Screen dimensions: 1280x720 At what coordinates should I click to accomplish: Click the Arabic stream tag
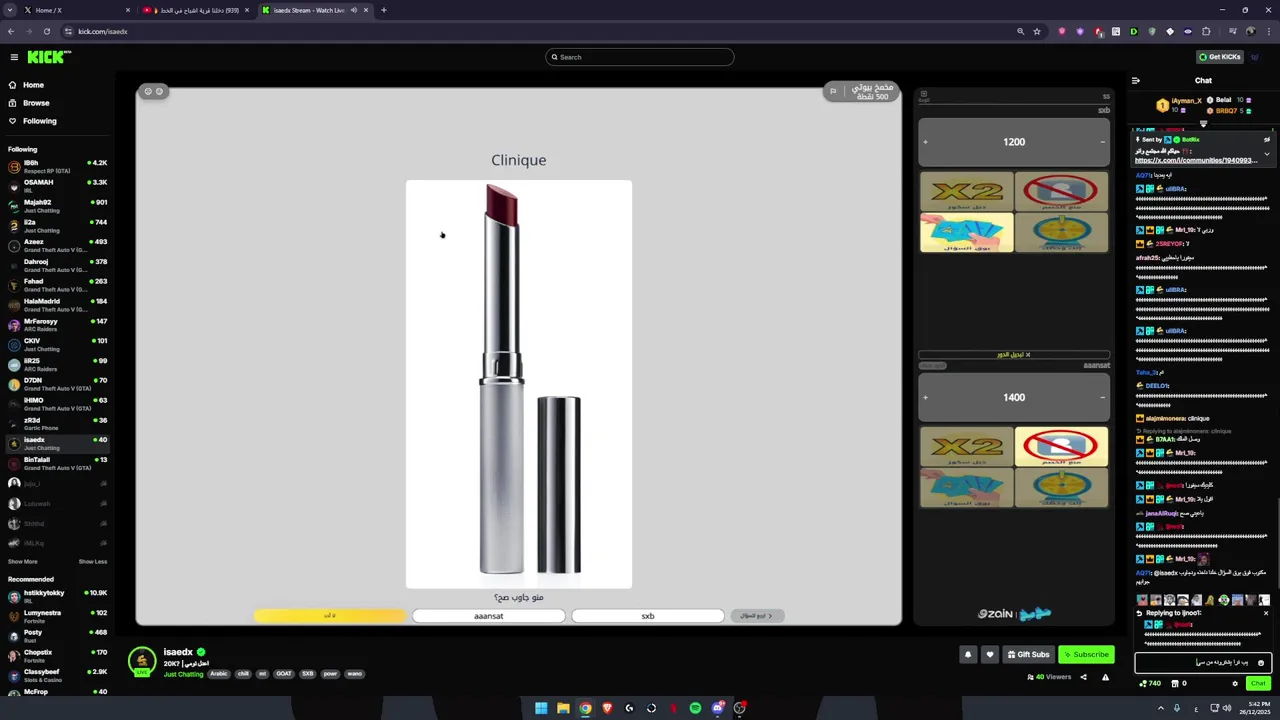point(219,674)
